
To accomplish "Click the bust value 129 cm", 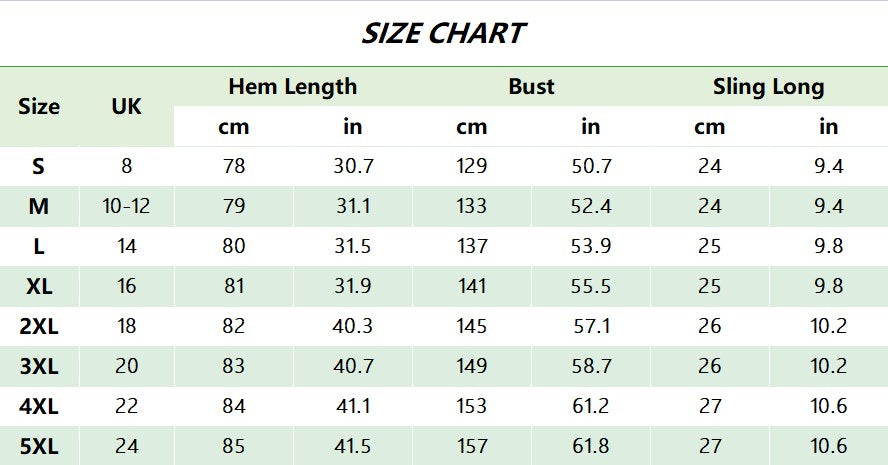I will click(471, 166).
